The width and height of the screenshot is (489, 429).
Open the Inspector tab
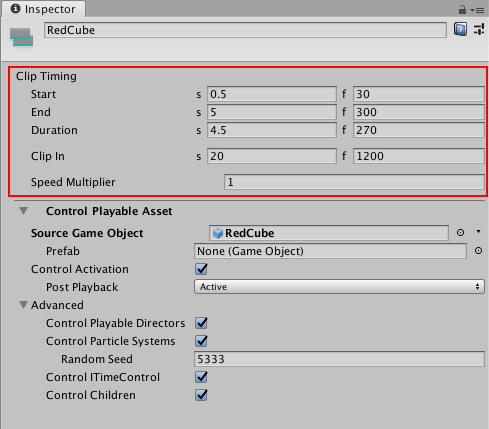(x=43, y=9)
